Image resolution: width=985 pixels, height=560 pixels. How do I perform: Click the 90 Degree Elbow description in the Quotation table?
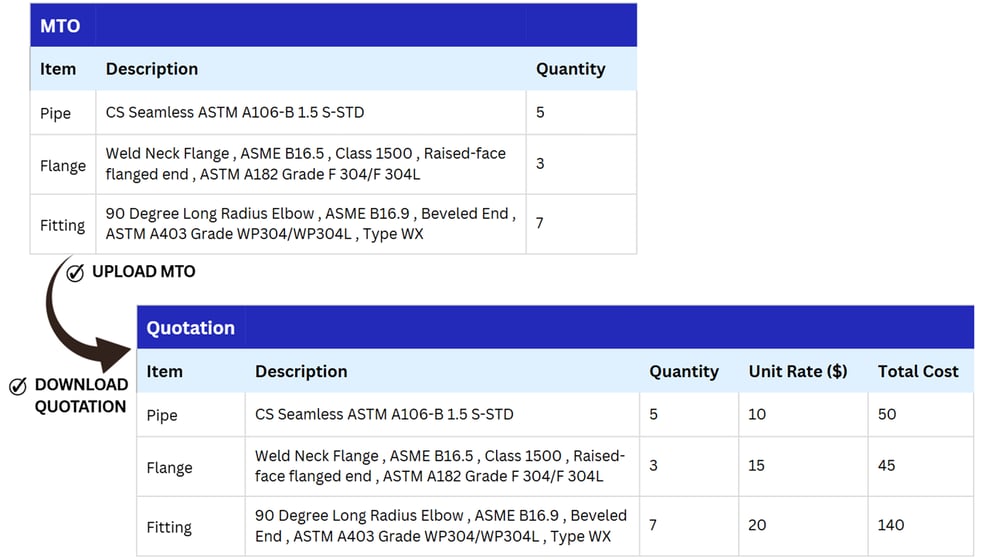pyautogui.click(x=441, y=525)
